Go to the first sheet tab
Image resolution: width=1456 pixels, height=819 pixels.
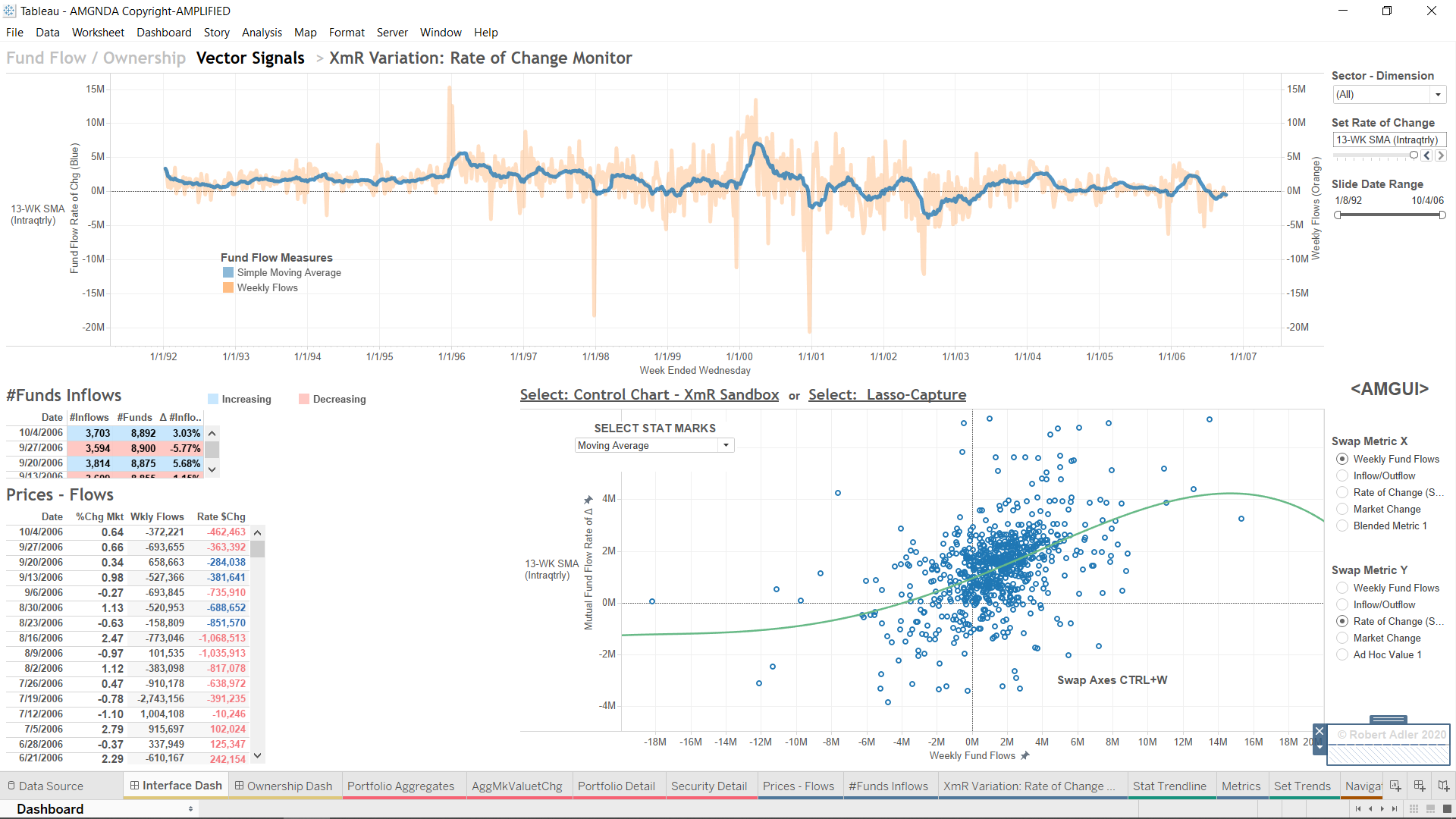pyautogui.click(x=1357, y=809)
